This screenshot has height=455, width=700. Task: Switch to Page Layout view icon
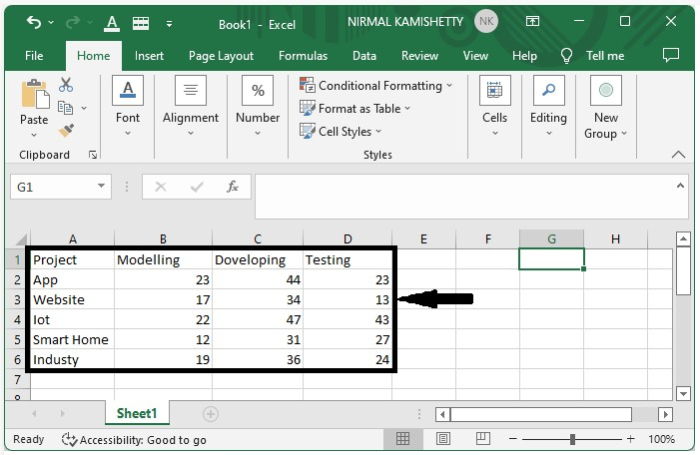[x=443, y=439]
